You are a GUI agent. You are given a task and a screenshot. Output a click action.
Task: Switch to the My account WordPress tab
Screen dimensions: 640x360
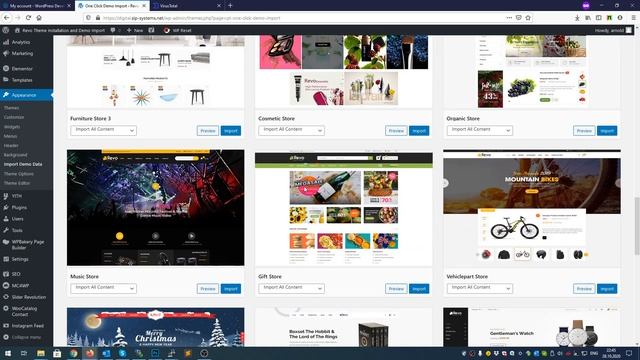(x=36, y=6)
